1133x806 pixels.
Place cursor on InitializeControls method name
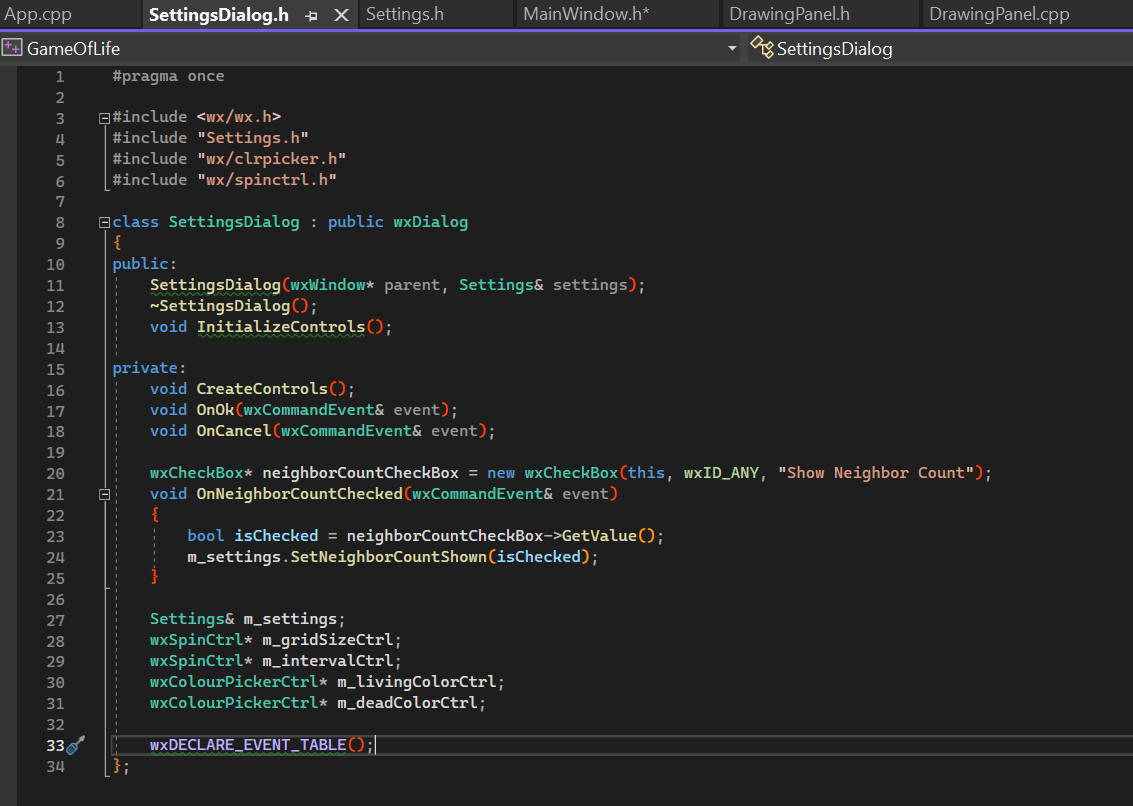[280, 327]
